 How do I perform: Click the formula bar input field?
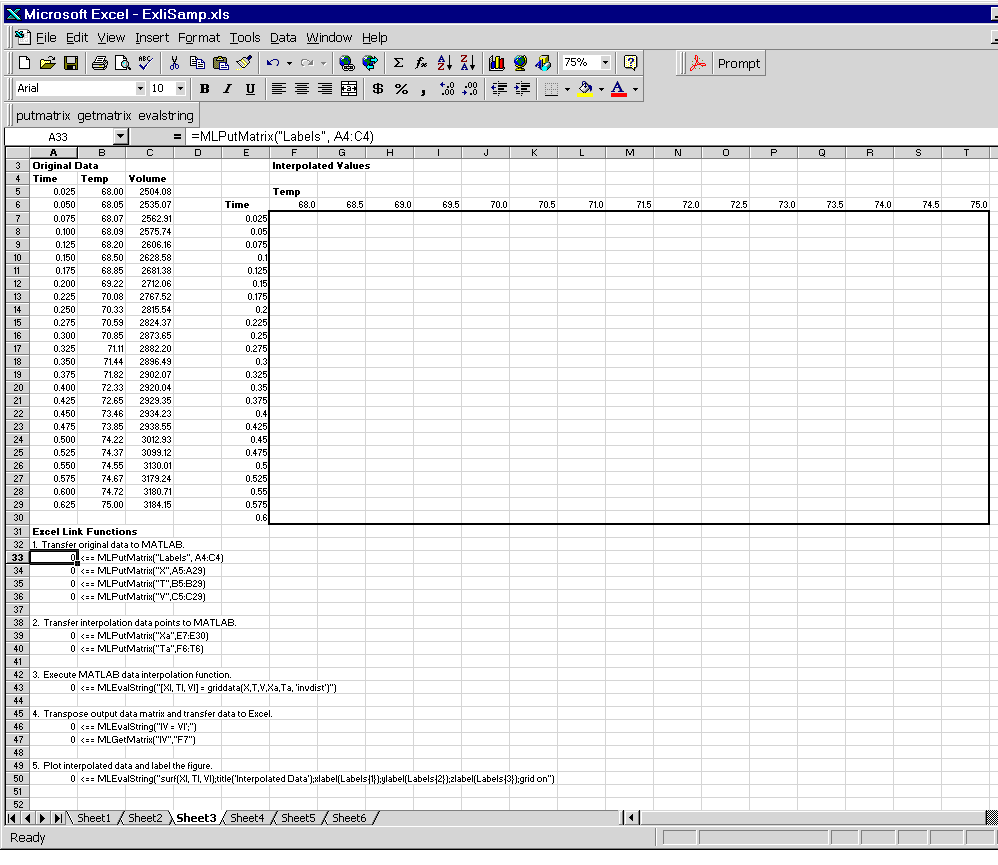(580, 136)
